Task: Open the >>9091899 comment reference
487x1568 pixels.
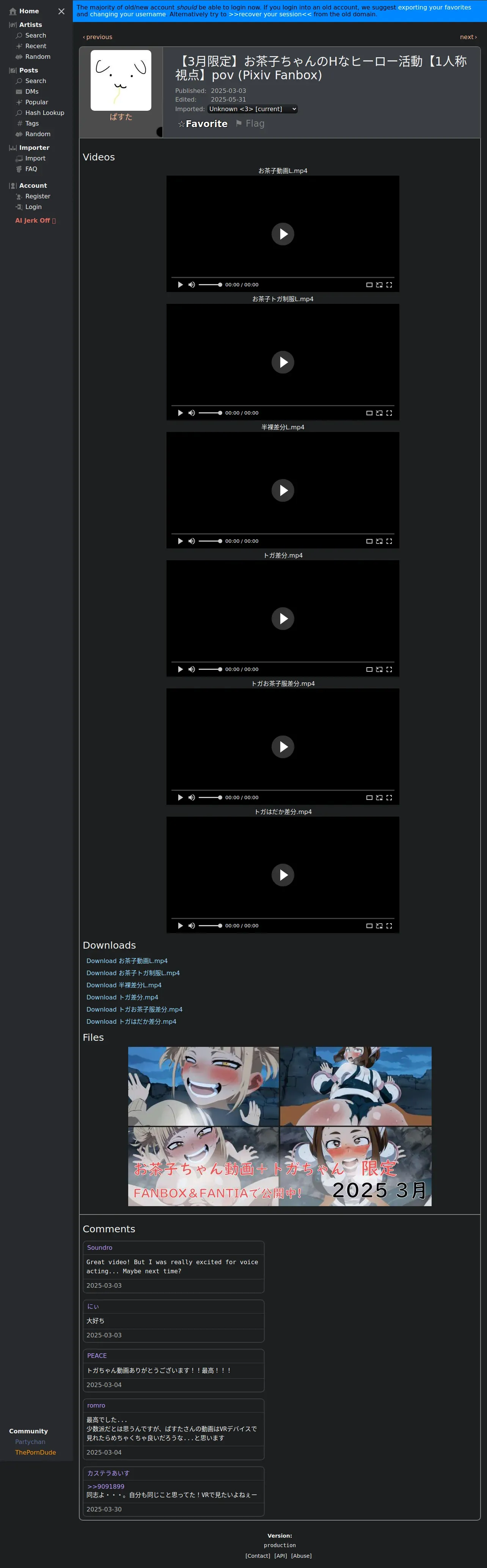Action: tap(105, 1487)
